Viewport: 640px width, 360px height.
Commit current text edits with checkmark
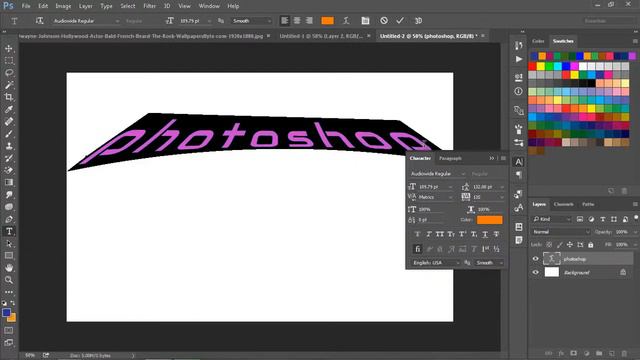tap(400, 20)
